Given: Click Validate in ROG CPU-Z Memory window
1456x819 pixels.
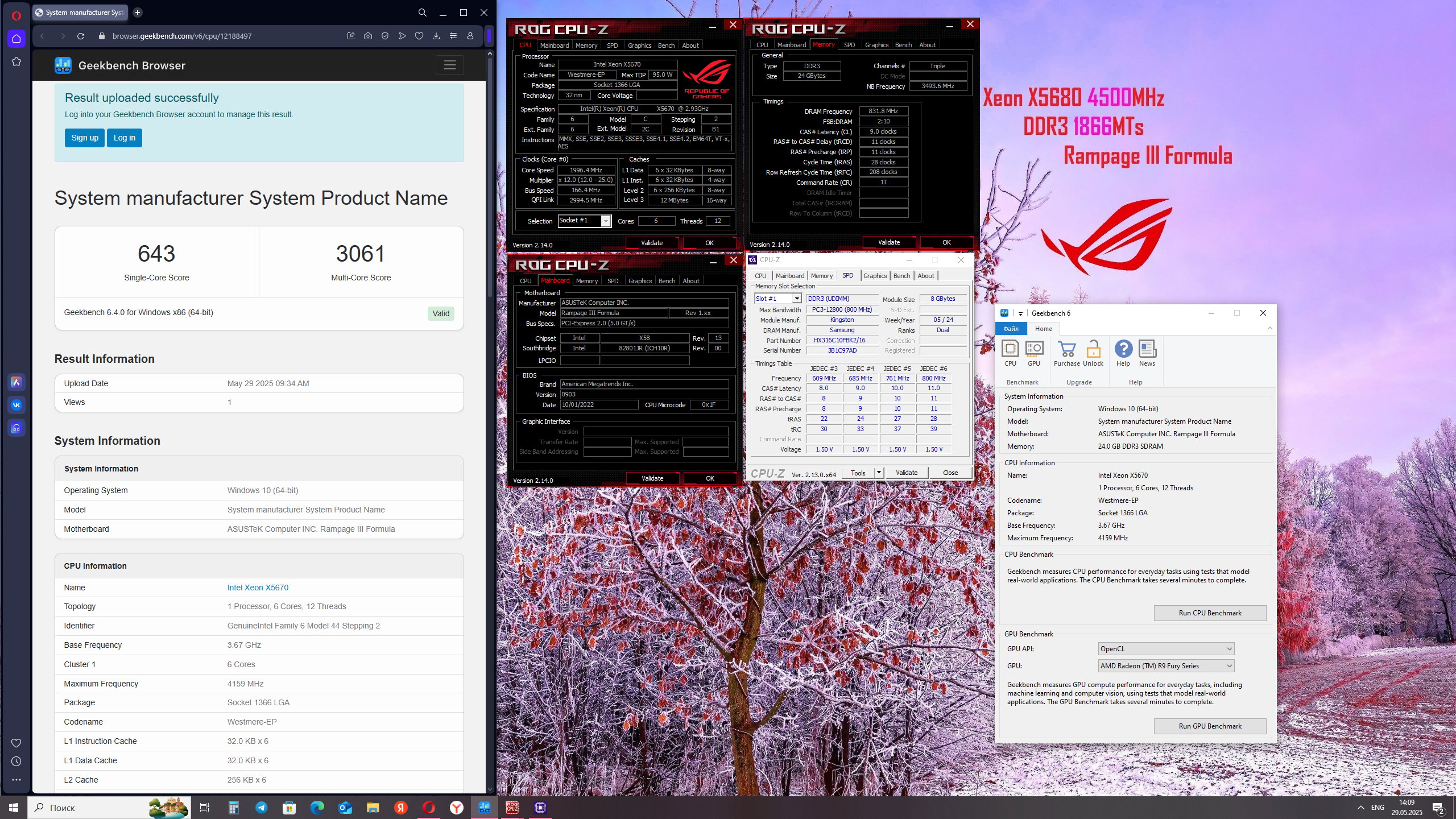Looking at the screenshot, I should tap(889, 242).
